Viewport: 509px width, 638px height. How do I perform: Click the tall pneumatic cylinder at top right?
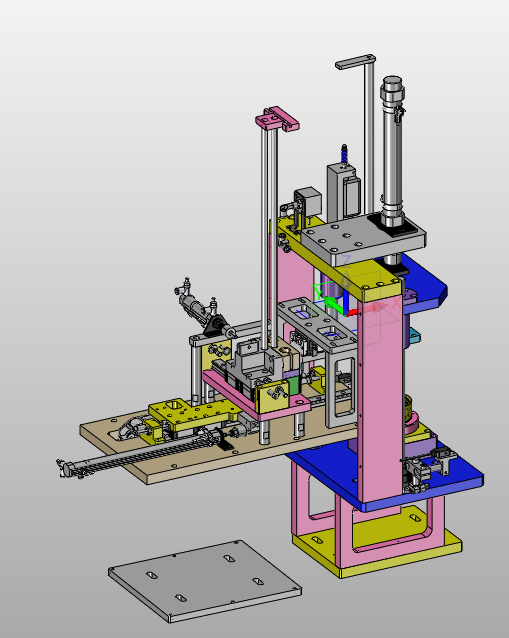pos(393,153)
